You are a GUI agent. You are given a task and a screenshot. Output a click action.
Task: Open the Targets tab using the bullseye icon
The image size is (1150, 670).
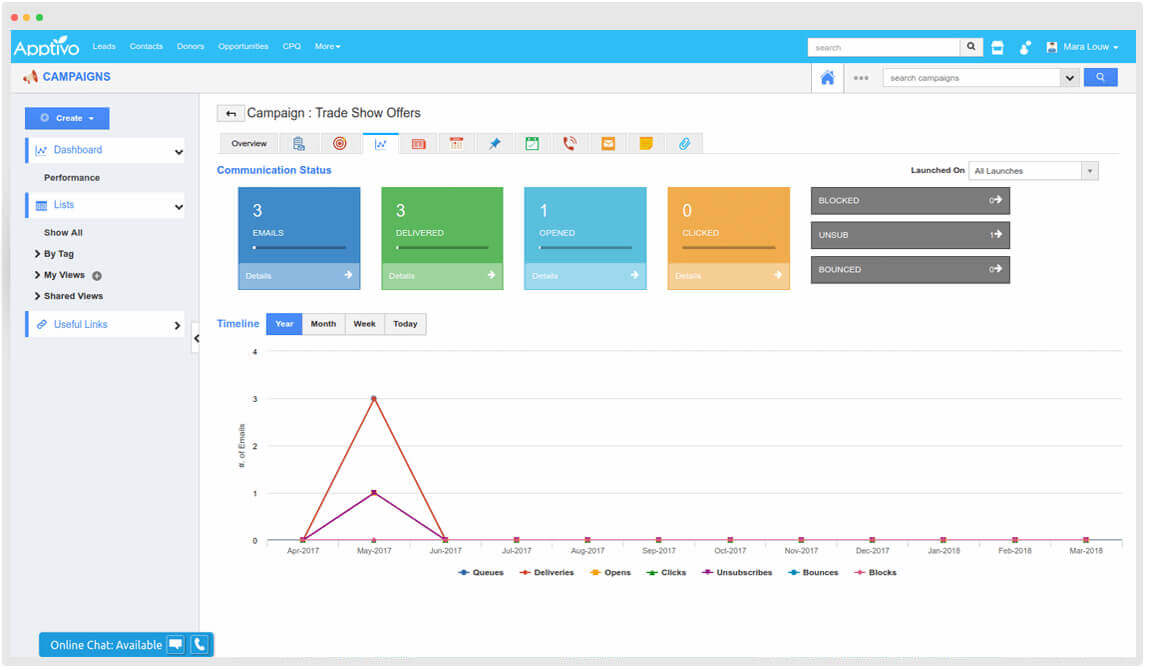(340, 143)
